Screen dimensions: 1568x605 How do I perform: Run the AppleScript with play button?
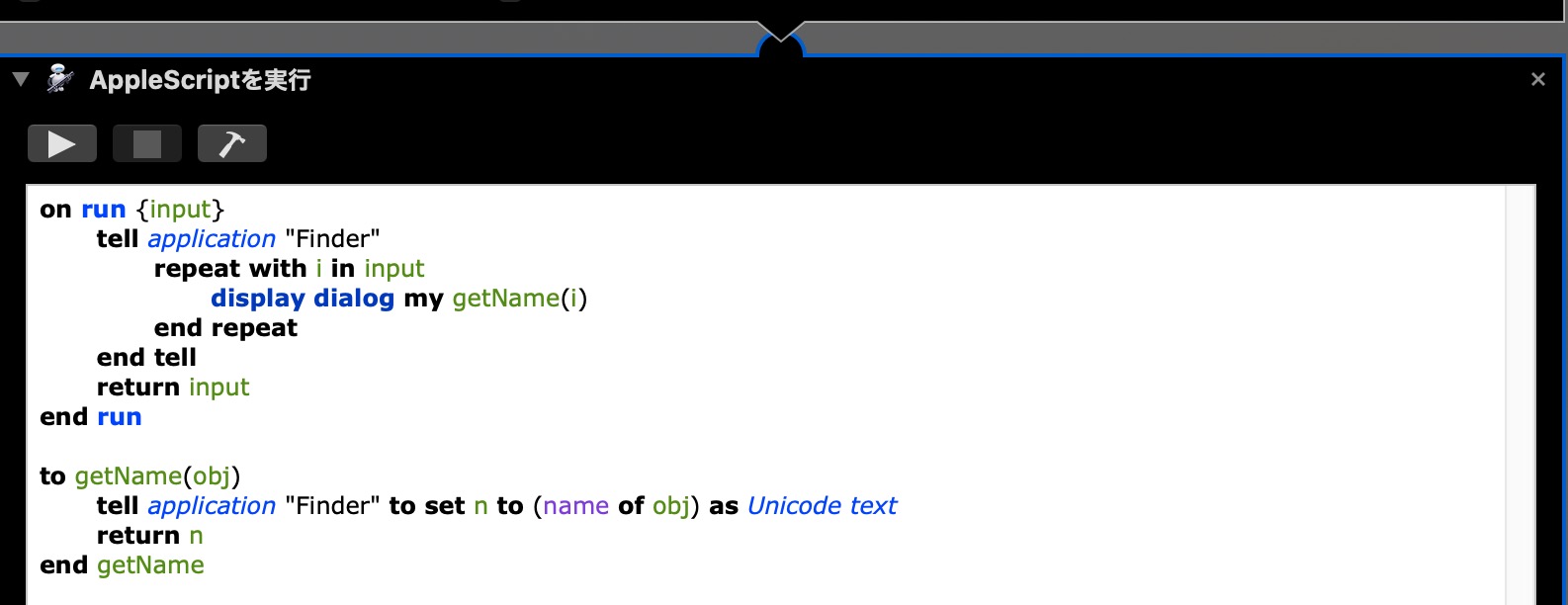(x=62, y=143)
